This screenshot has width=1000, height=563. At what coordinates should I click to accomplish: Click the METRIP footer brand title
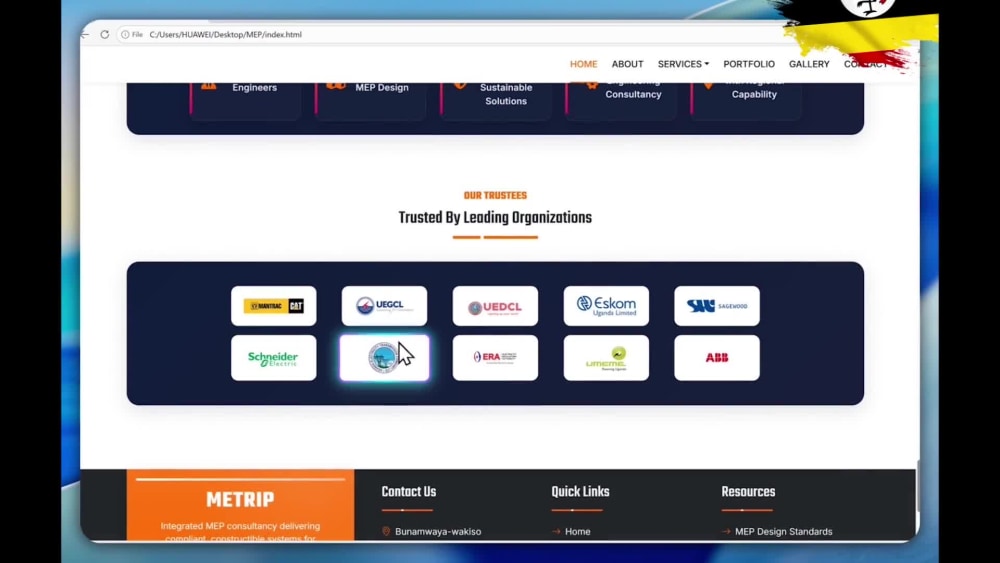(240, 499)
